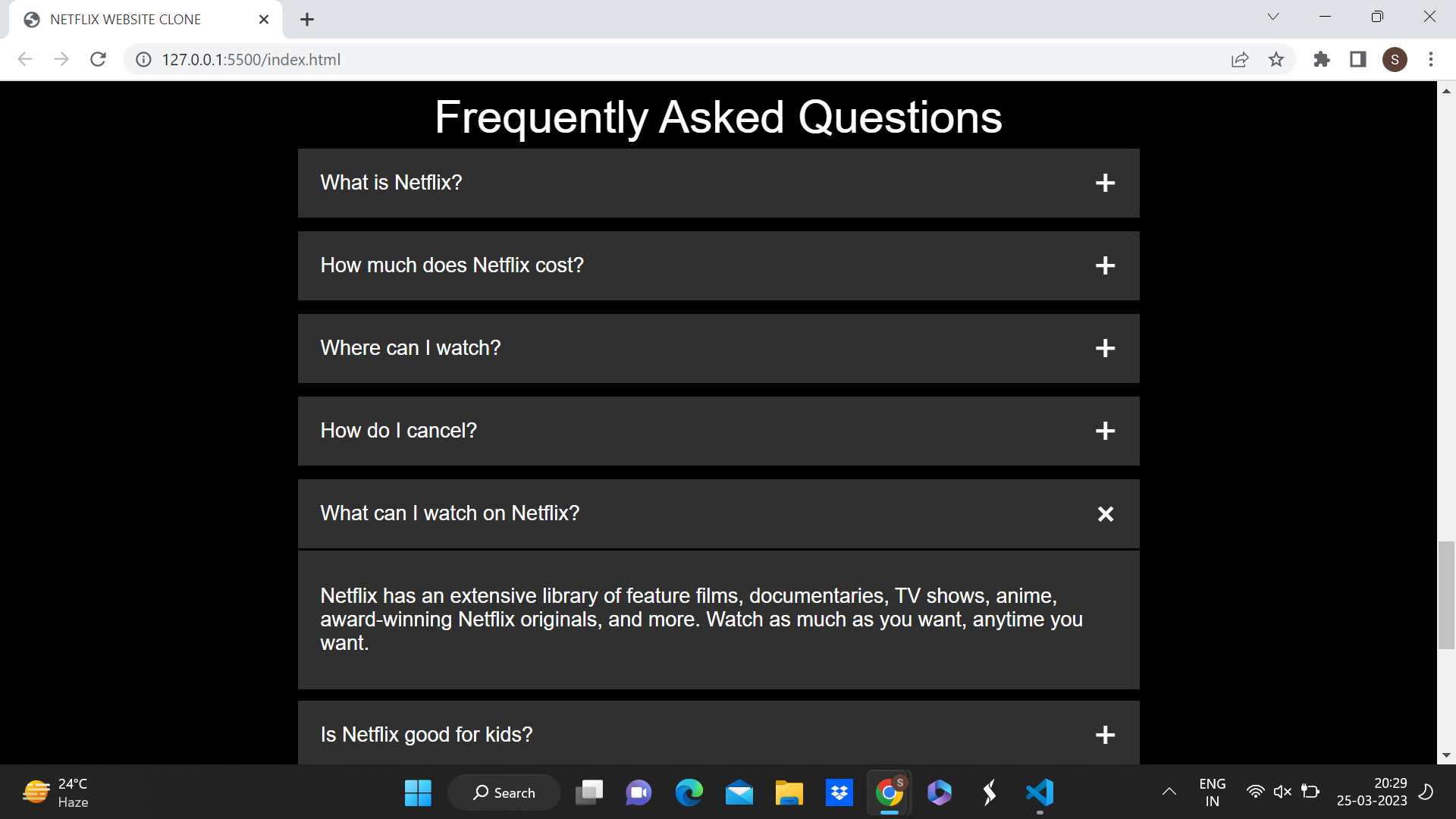Image resolution: width=1456 pixels, height=819 pixels.
Task: Launch Visual Studio Code from the taskbar
Action: [1040, 792]
